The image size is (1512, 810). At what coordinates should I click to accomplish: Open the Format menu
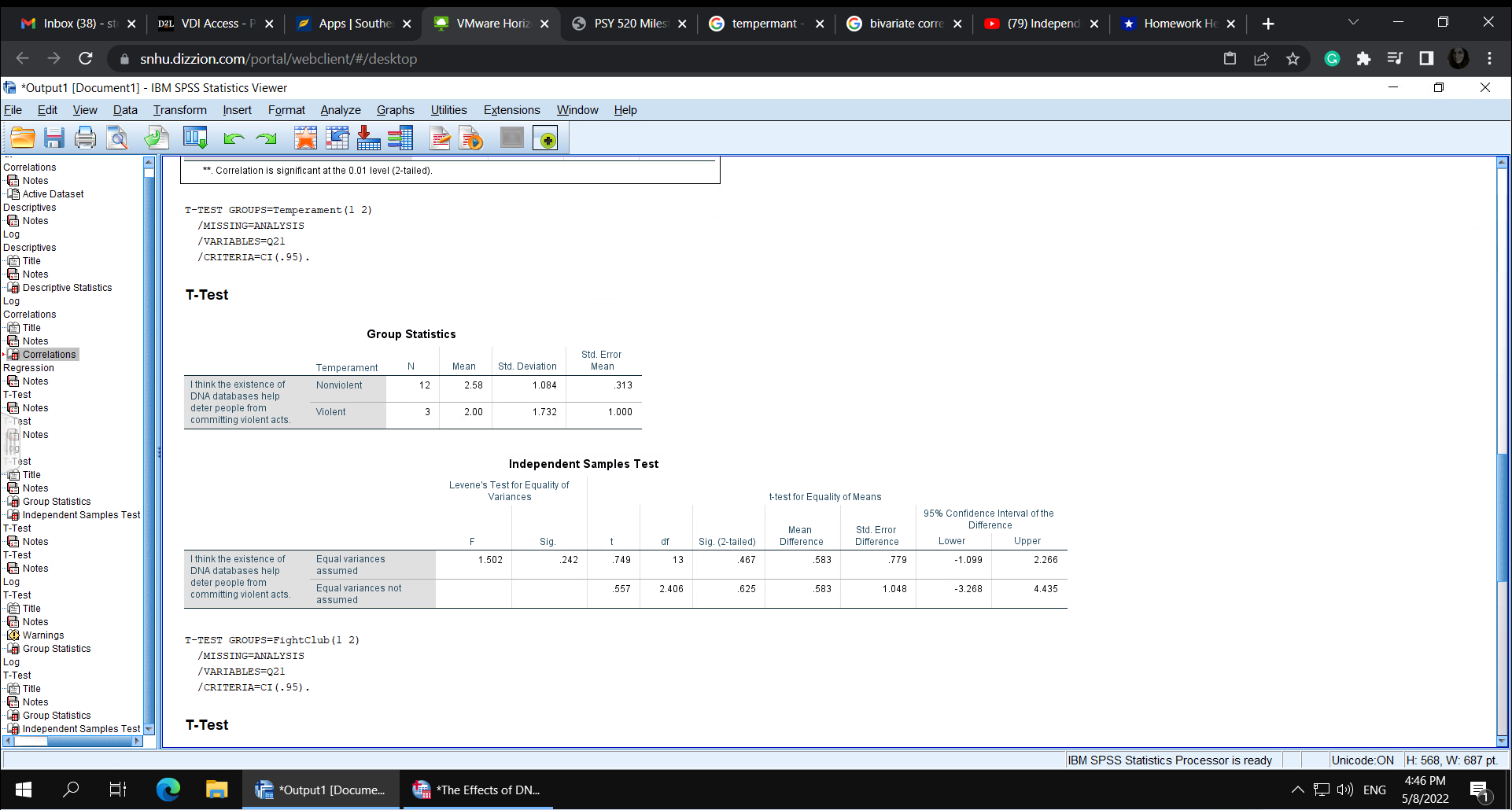[286, 110]
